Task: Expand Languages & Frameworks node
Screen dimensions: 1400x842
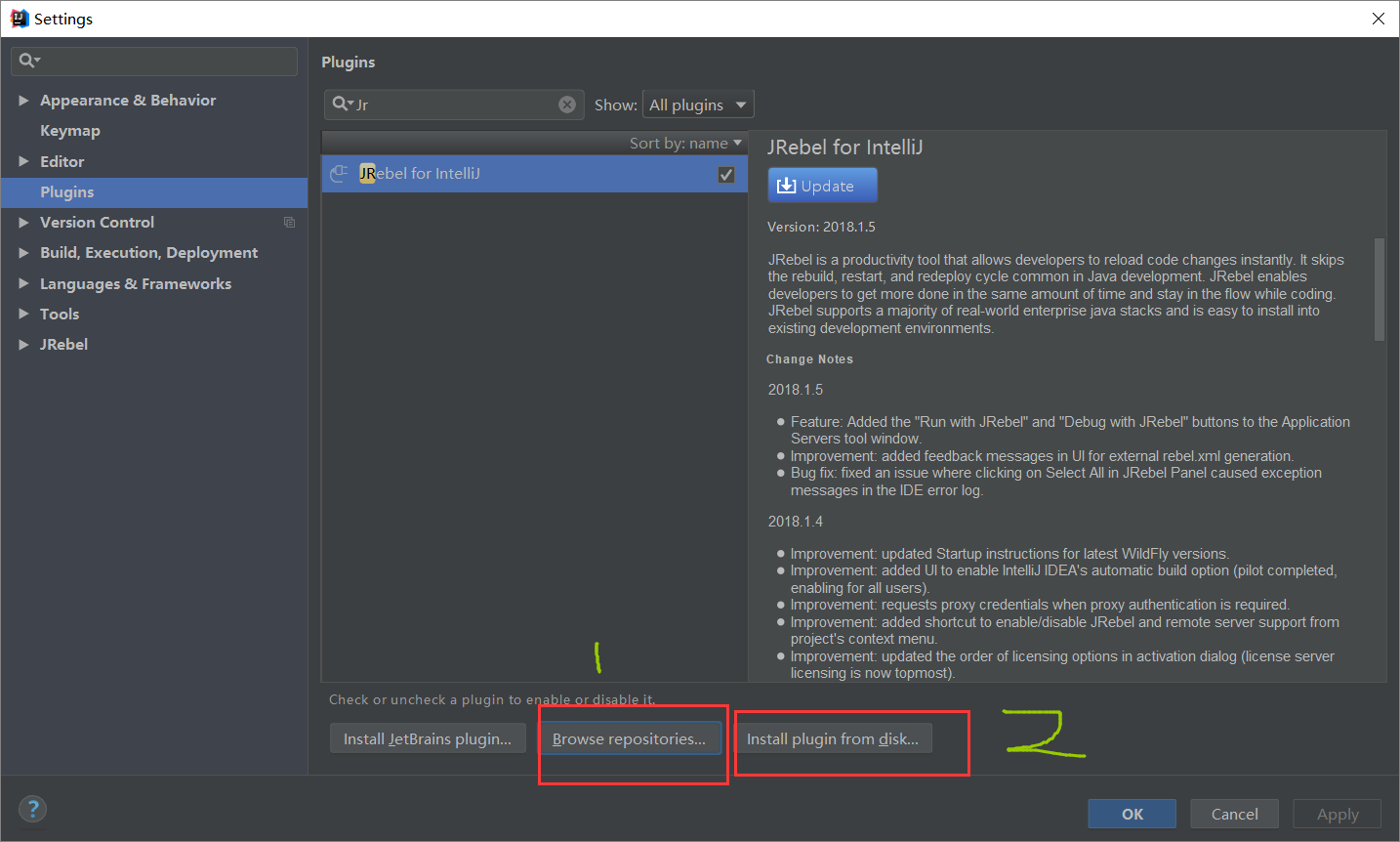Action: [x=23, y=283]
